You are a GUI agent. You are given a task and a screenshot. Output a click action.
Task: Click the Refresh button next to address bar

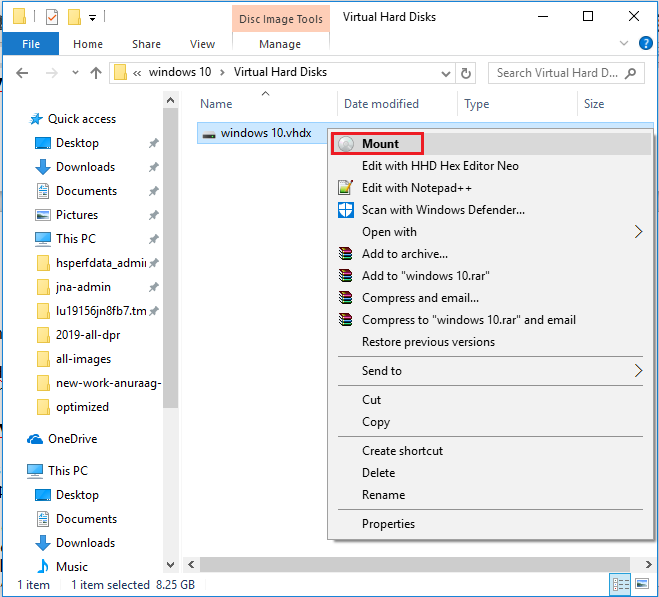[x=466, y=73]
